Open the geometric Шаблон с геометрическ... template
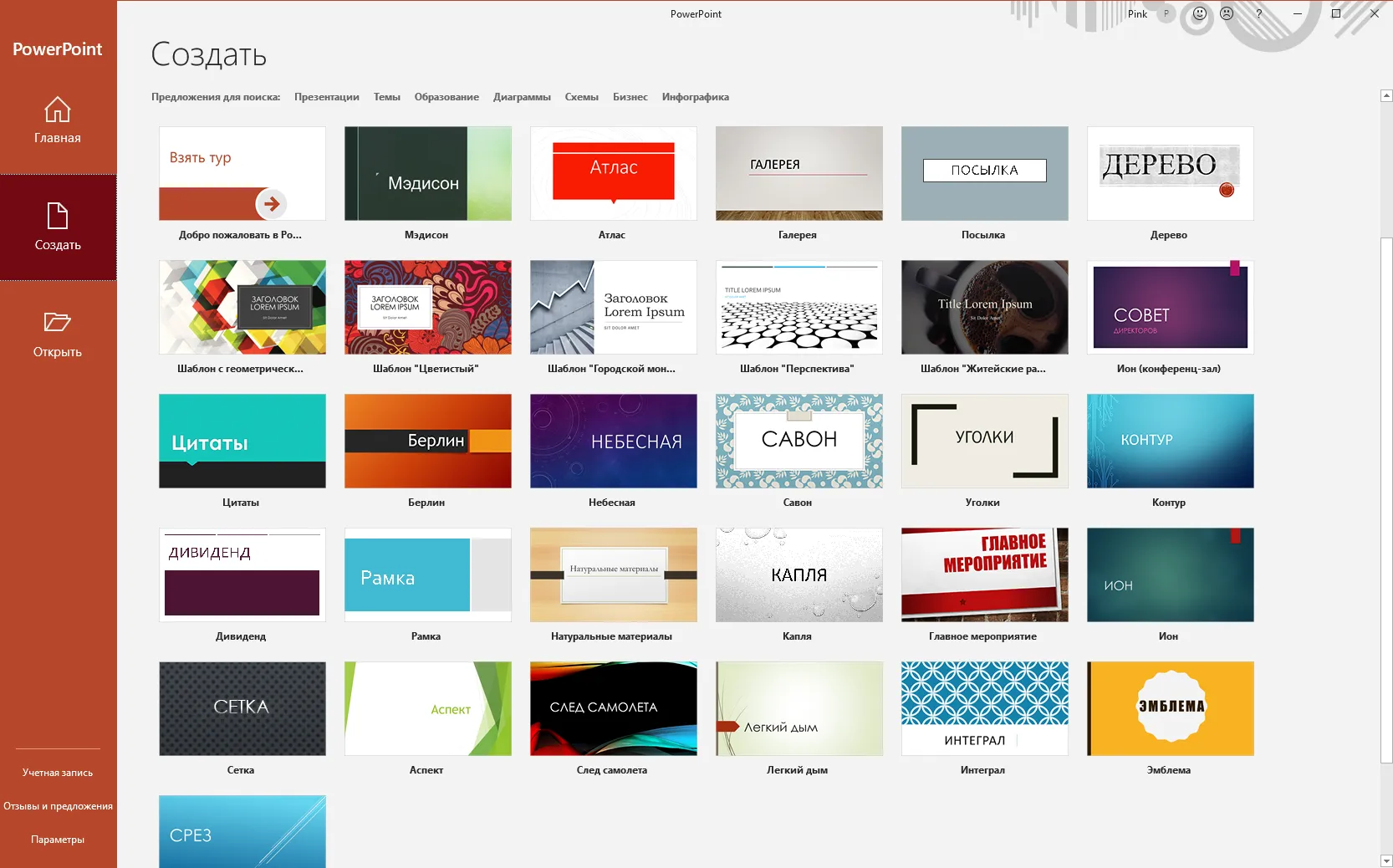 tap(242, 308)
